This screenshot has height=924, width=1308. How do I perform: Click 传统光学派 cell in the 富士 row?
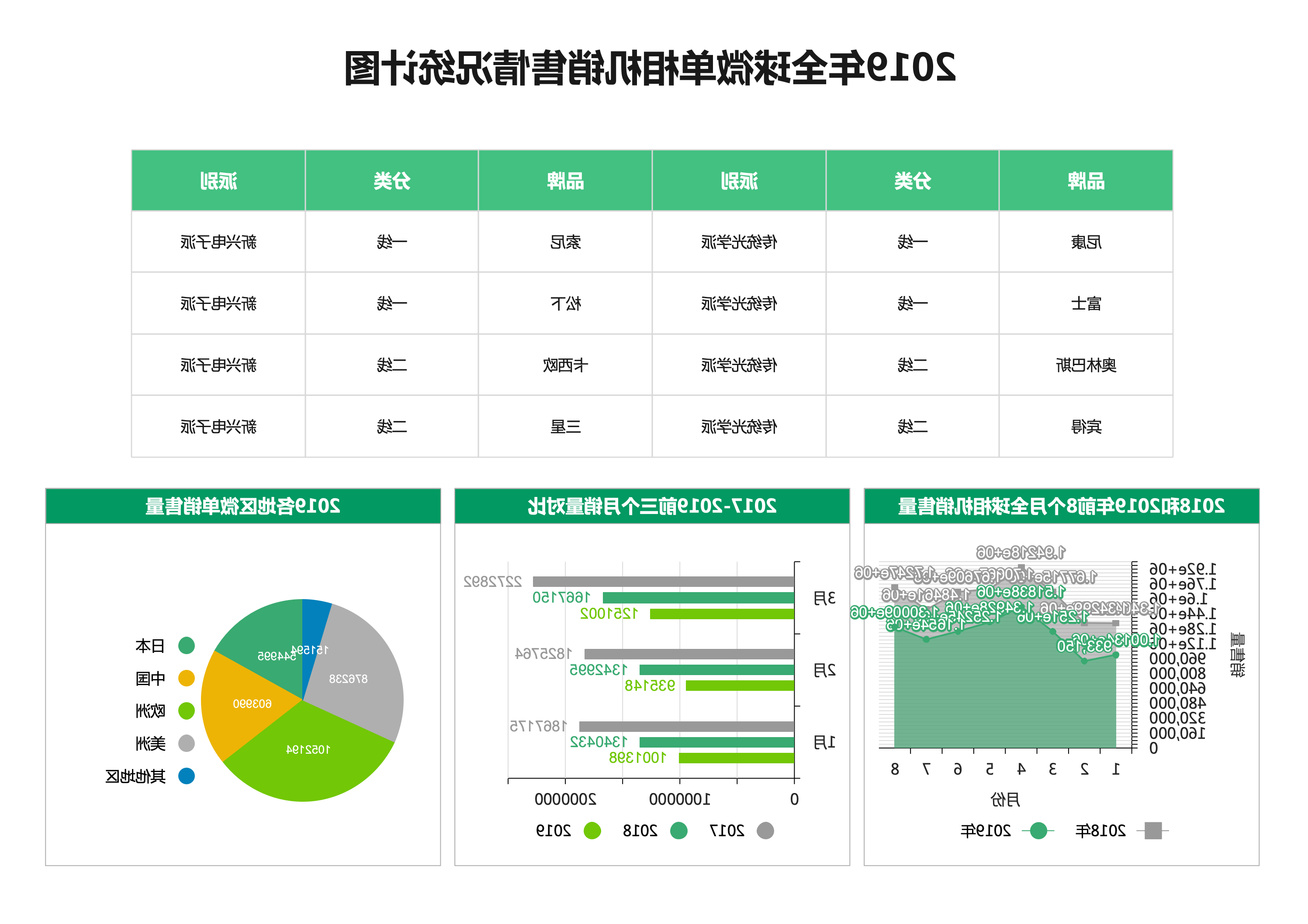(x=739, y=303)
